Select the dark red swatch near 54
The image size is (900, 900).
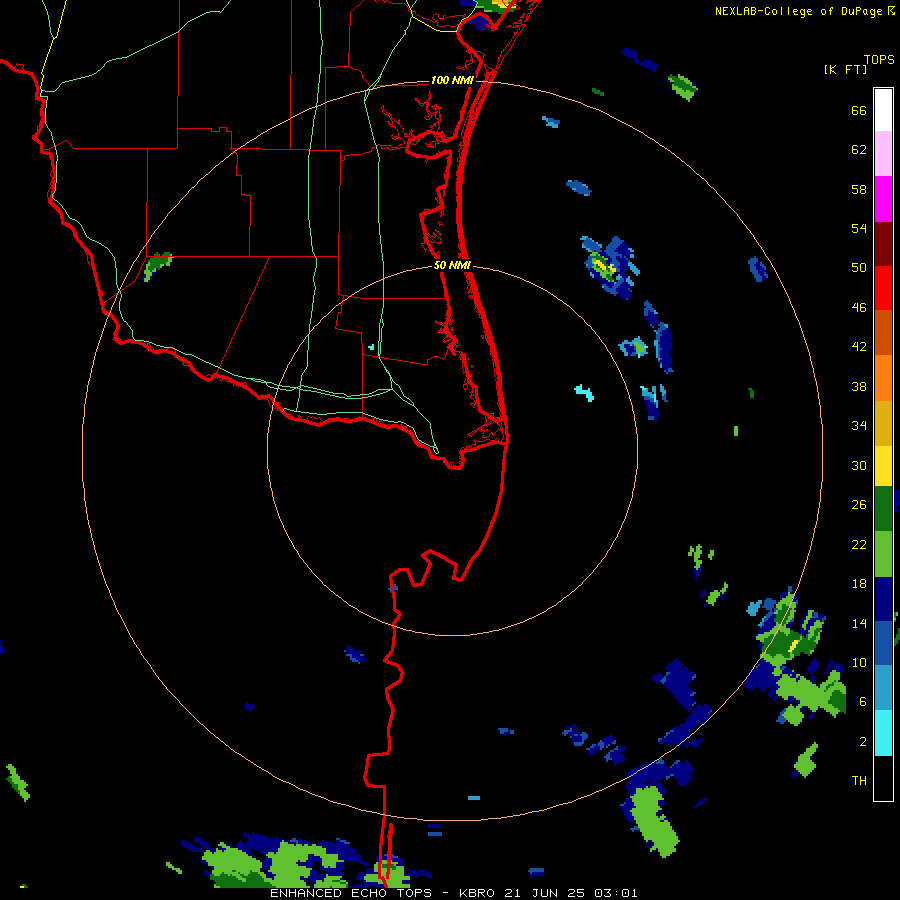883,243
